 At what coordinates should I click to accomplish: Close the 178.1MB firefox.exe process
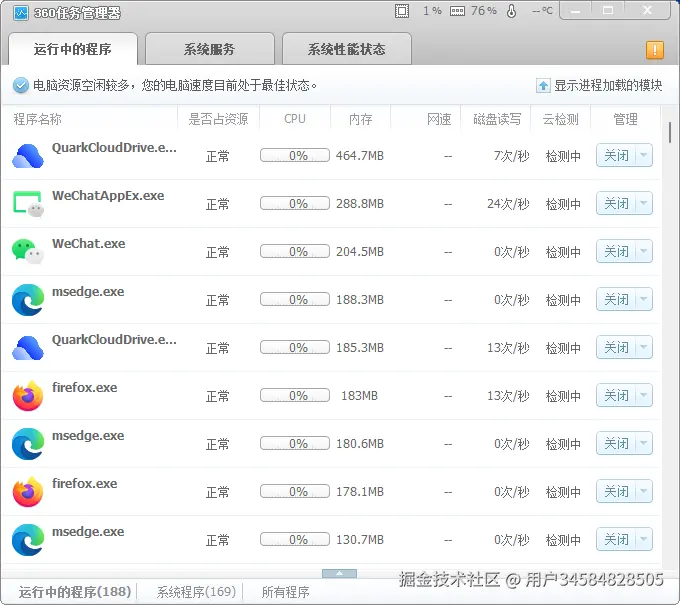[616, 491]
